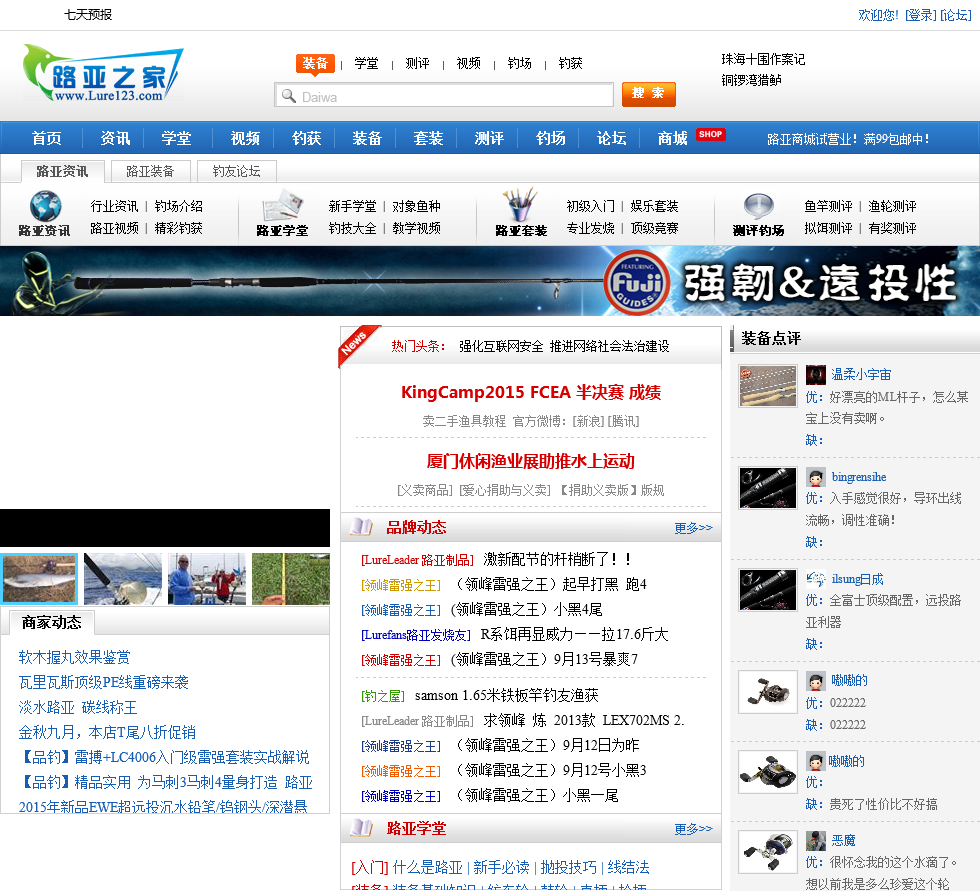Open 厦门休闲渔业展助推水上运动 headline
This screenshot has width=980, height=891.
tap(531, 462)
